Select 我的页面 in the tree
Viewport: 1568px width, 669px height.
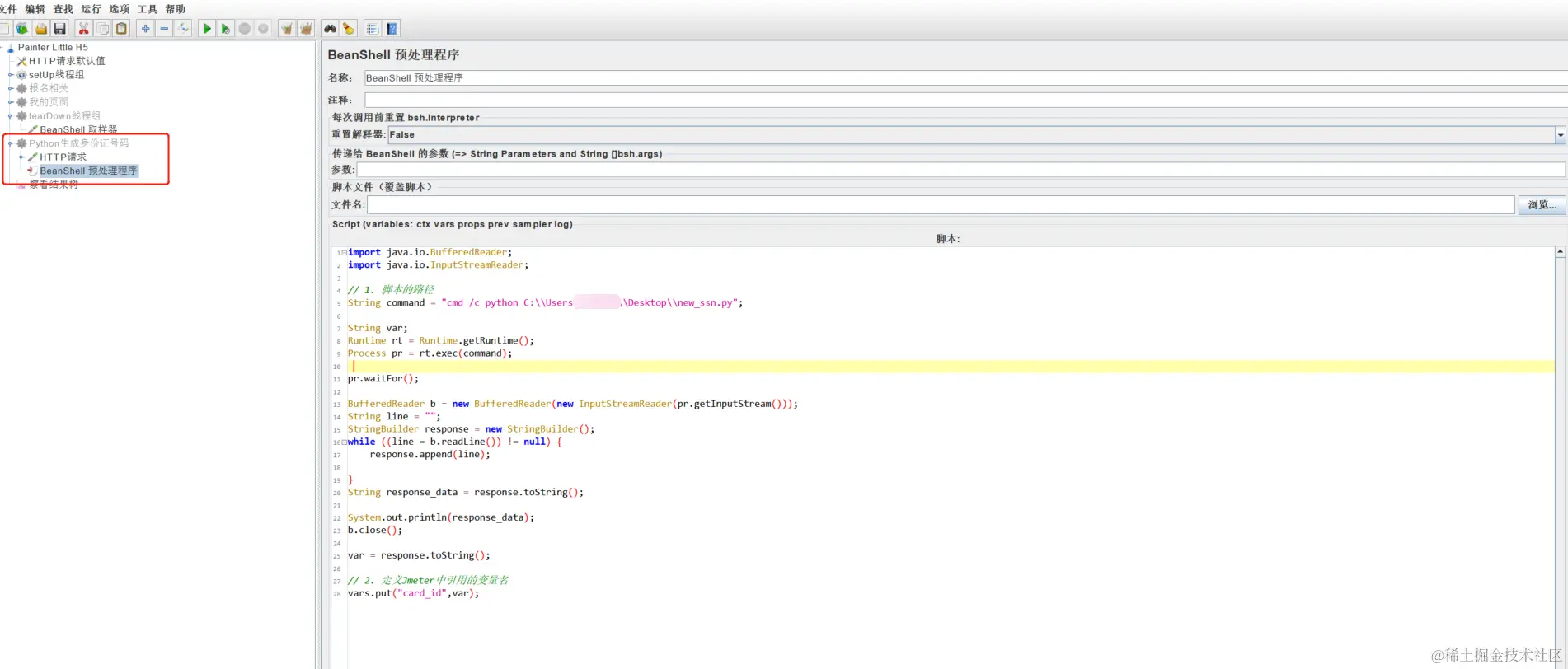click(x=49, y=102)
